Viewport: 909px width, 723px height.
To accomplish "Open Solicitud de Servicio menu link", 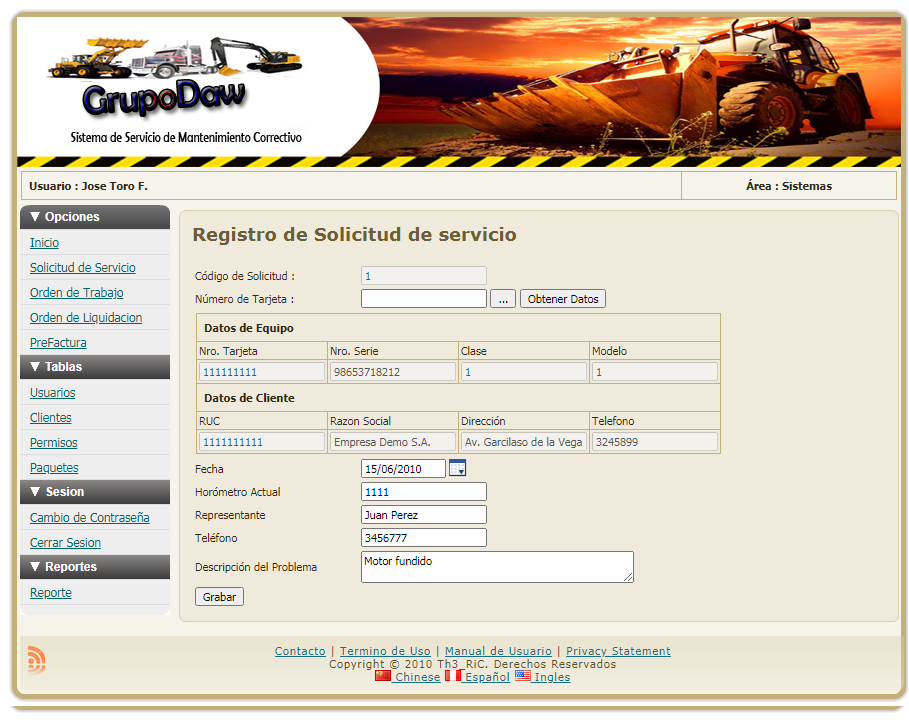I will [x=83, y=268].
